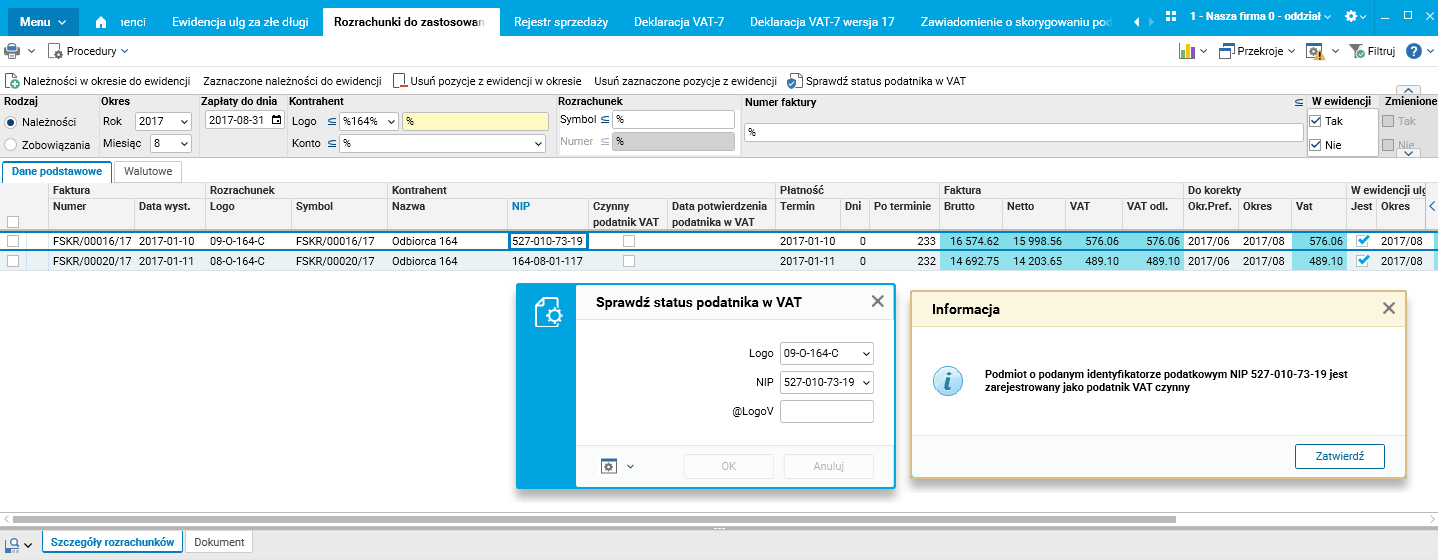Viewport: 1439px width, 560px height.
Task: Click Numer faktury filter operator ≤ icon
Action: coord(1299,102)
